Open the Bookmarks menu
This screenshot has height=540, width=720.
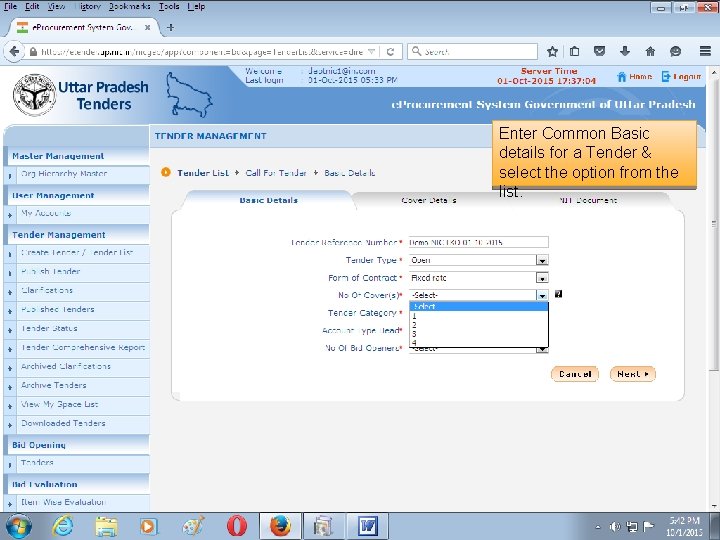point(129,6)
